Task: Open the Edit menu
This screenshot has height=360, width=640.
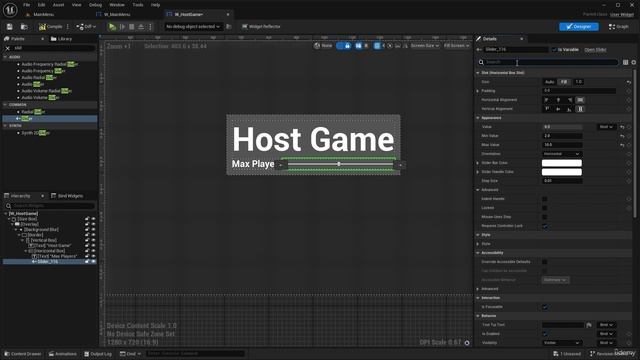Action: tap(41, 5)
